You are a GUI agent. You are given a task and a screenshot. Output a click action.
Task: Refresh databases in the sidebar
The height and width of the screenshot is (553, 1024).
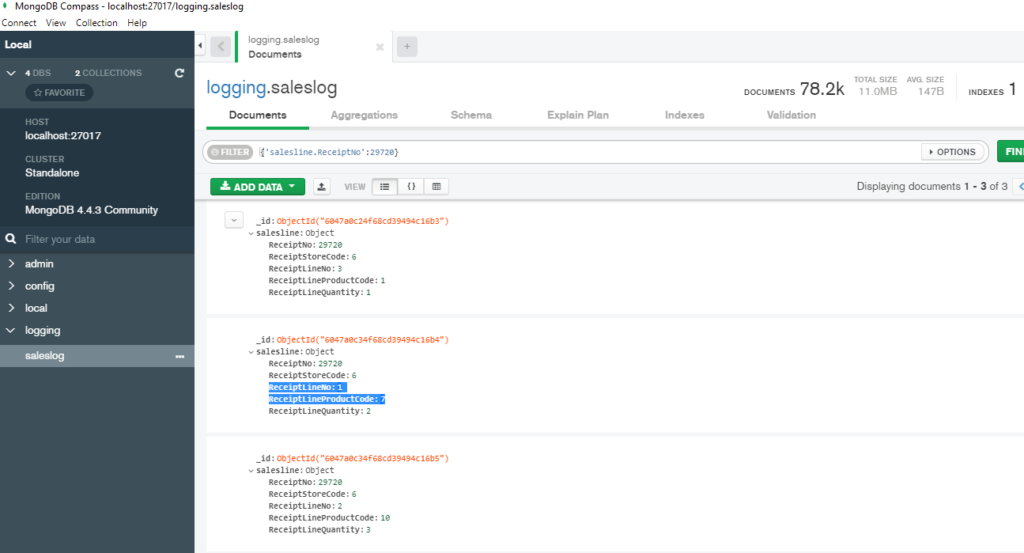[x=180, y=73]
